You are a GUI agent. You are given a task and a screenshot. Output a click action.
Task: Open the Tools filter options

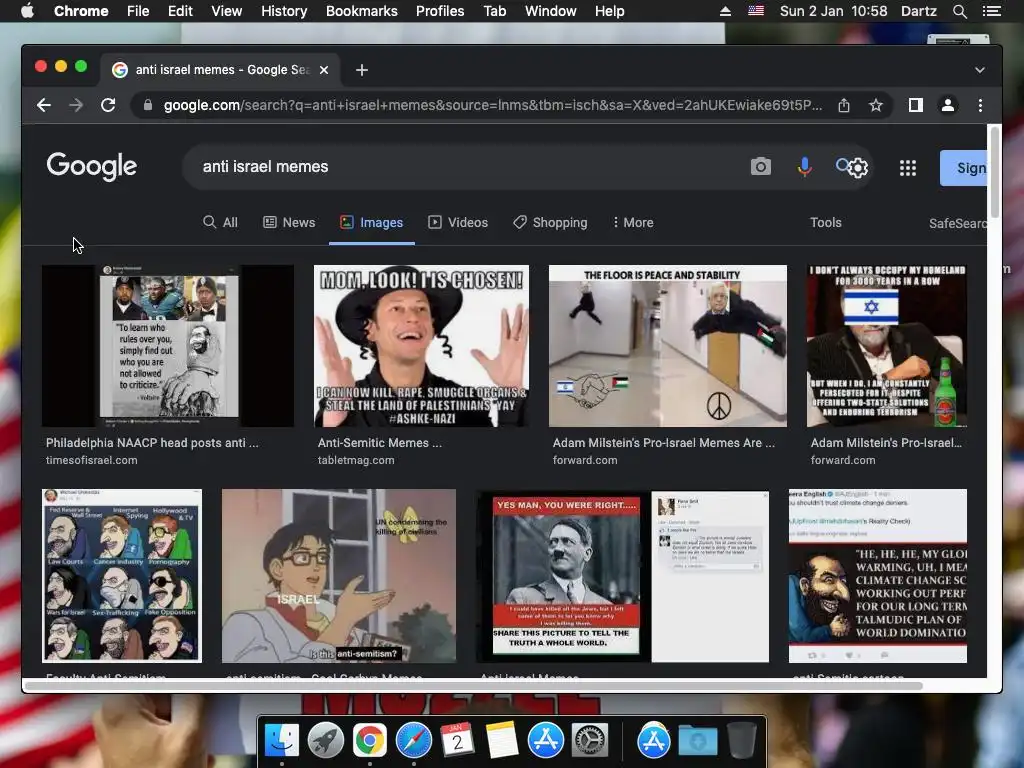[825, 223]
